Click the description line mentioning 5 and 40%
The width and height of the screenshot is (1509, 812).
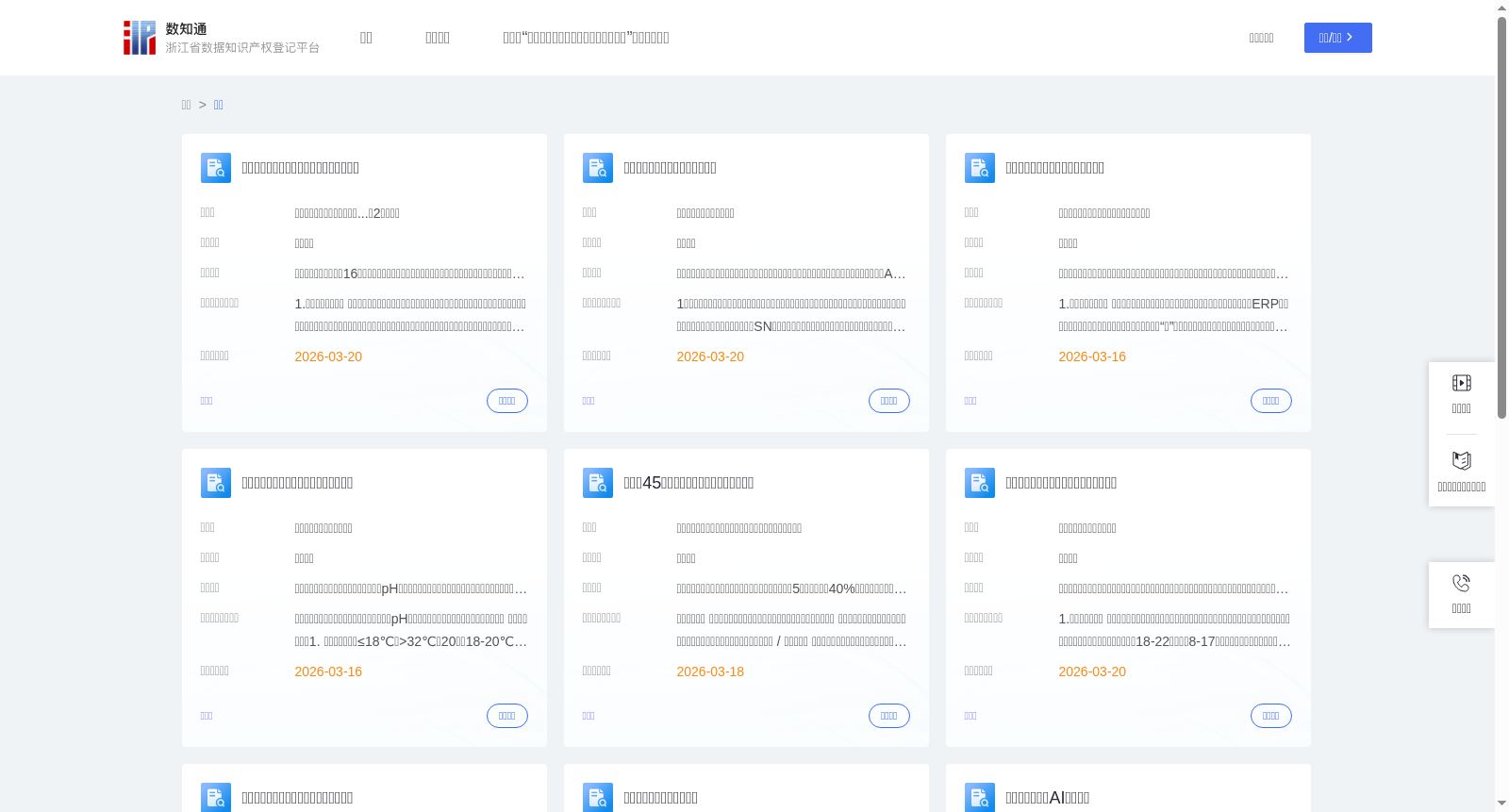(791, 588)
